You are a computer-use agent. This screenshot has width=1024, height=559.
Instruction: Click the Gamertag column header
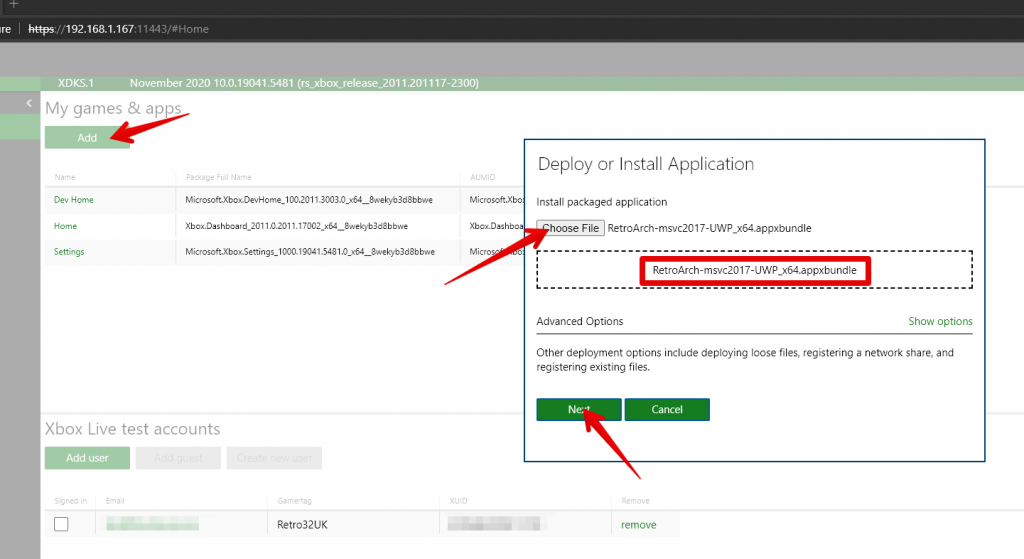(x=295, y=501)
